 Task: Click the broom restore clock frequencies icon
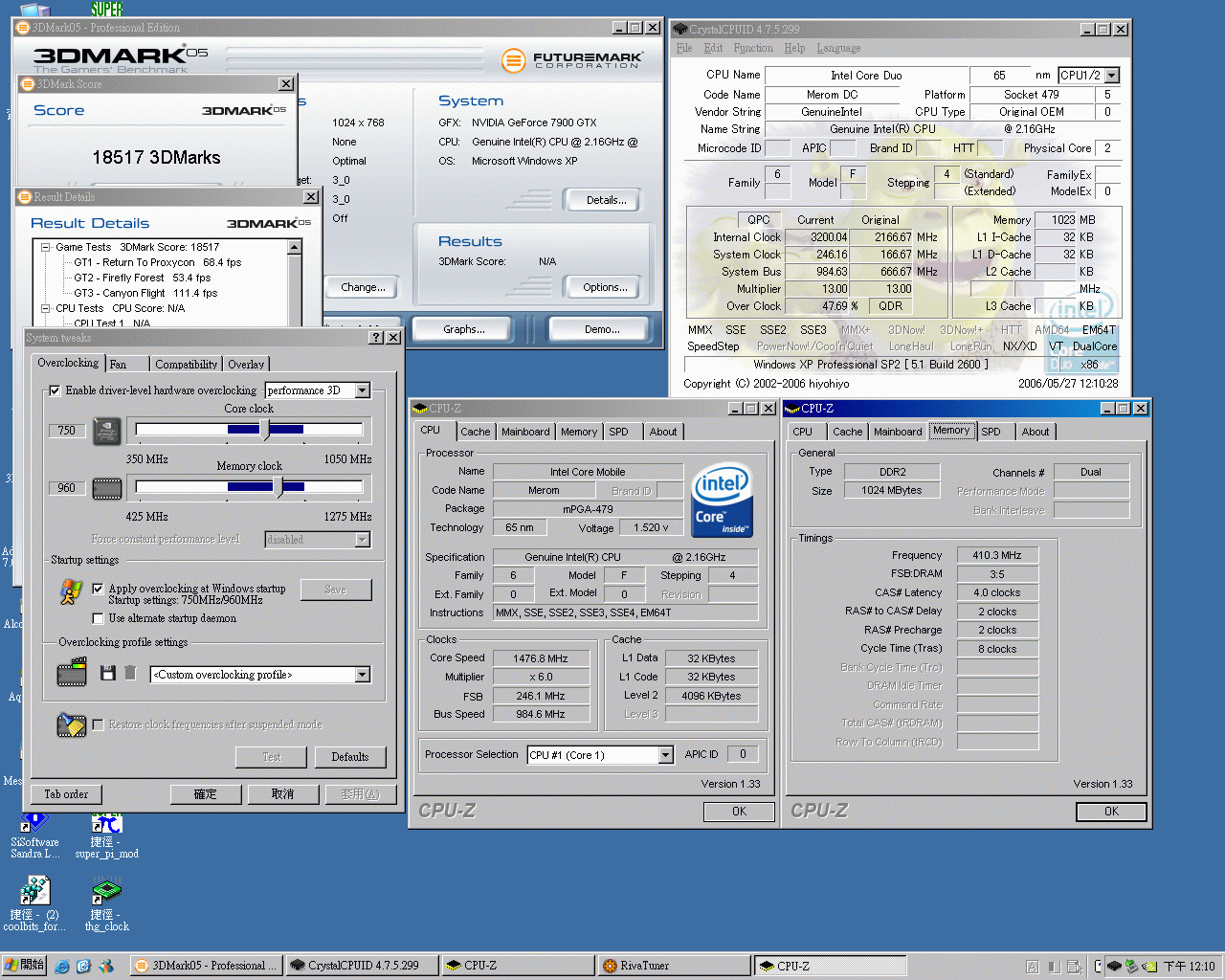pos(71,725)
